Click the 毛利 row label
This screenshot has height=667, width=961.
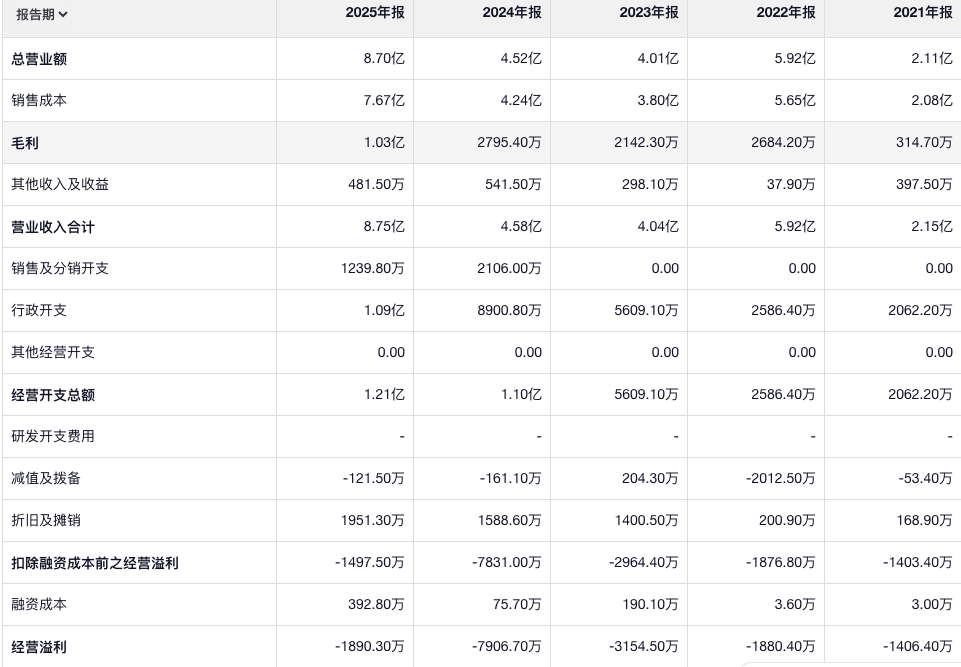pyautogui.click(x=25, y=143)
